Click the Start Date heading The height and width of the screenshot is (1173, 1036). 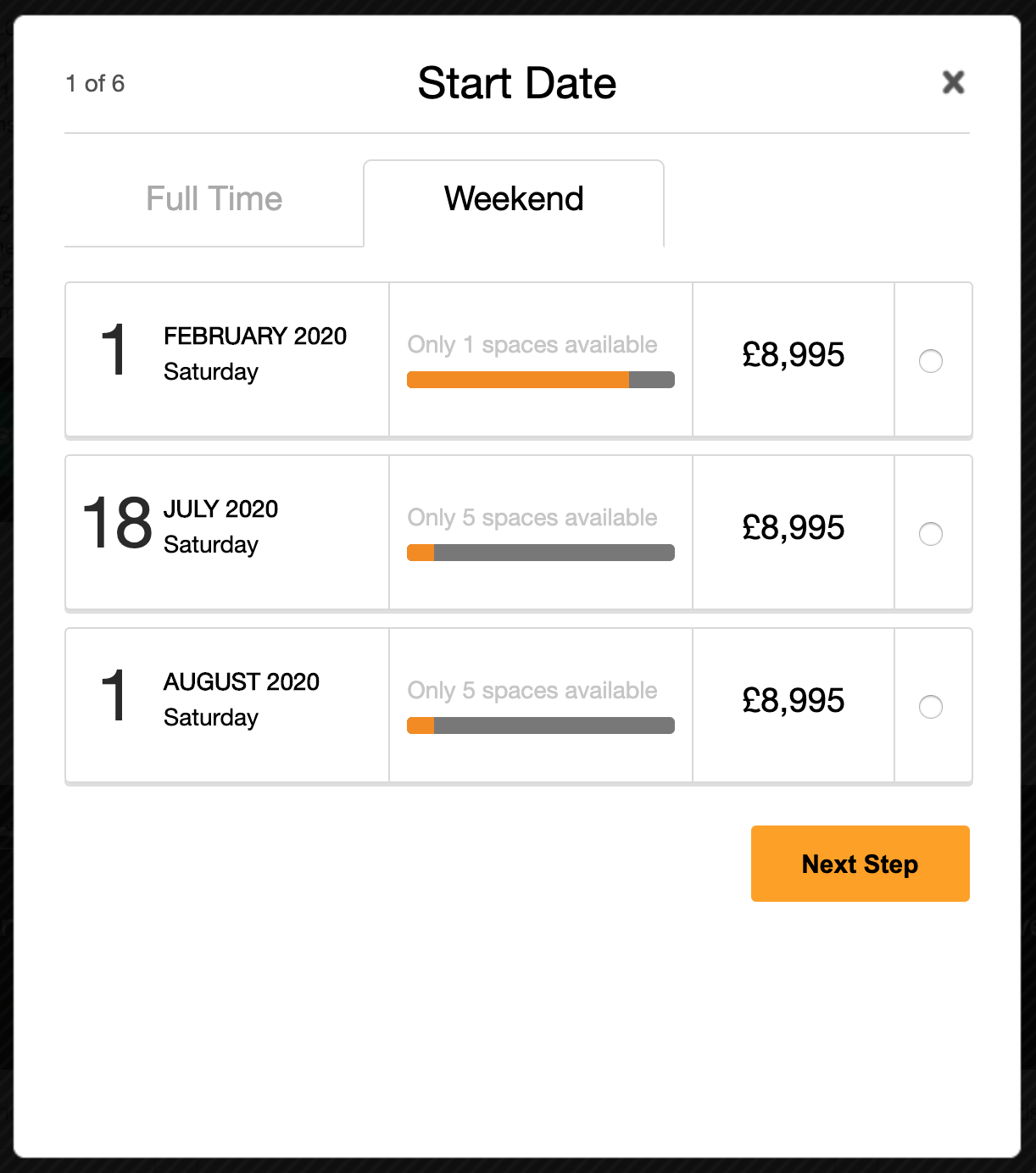517,83
